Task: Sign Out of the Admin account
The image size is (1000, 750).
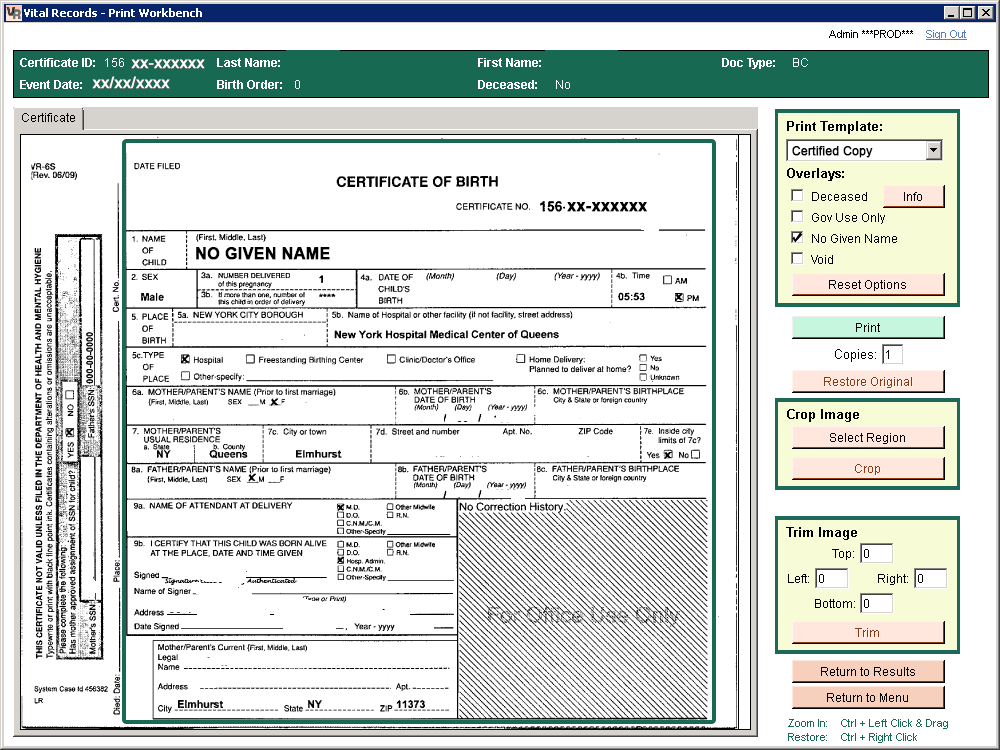Action: coord(946,34)
